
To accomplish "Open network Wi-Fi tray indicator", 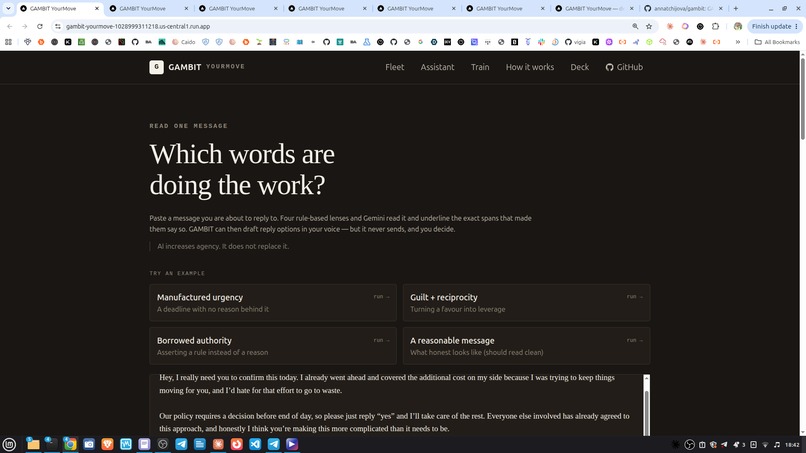I will point(765,445).
